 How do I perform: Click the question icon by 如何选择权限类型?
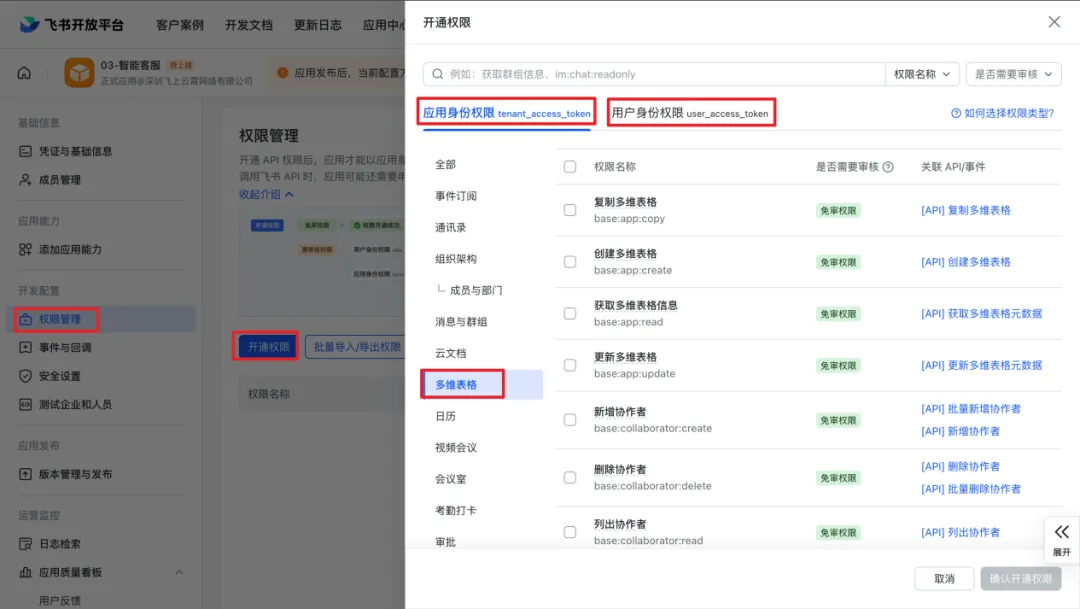pos(956,113)
